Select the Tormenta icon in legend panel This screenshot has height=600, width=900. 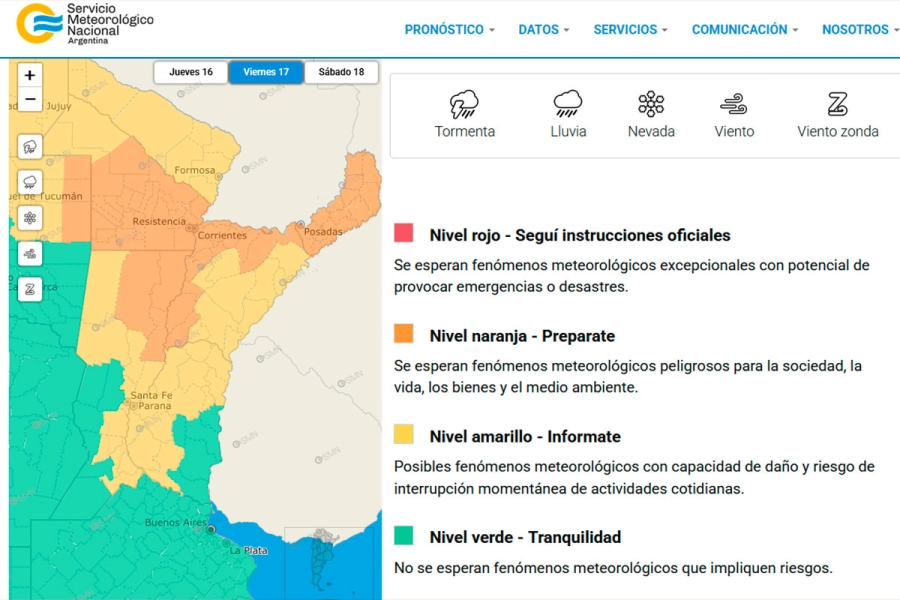(x=464, y=104)
